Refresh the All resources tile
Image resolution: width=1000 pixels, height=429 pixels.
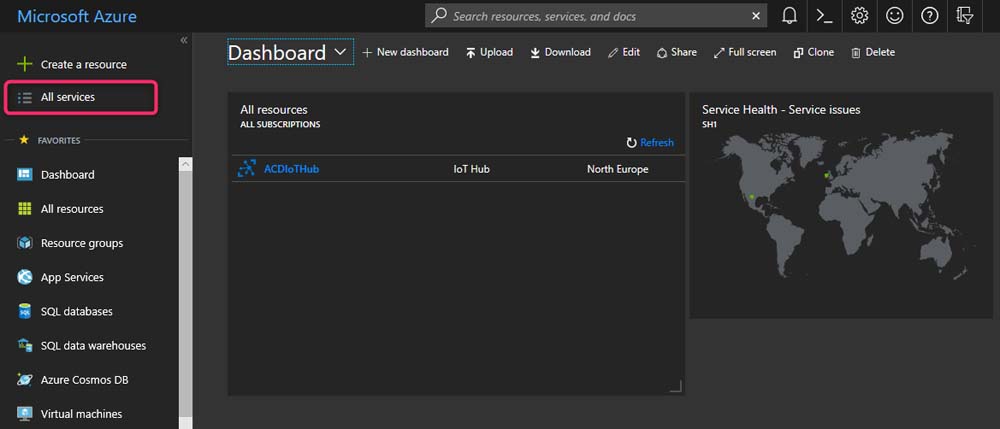(650, 143)
